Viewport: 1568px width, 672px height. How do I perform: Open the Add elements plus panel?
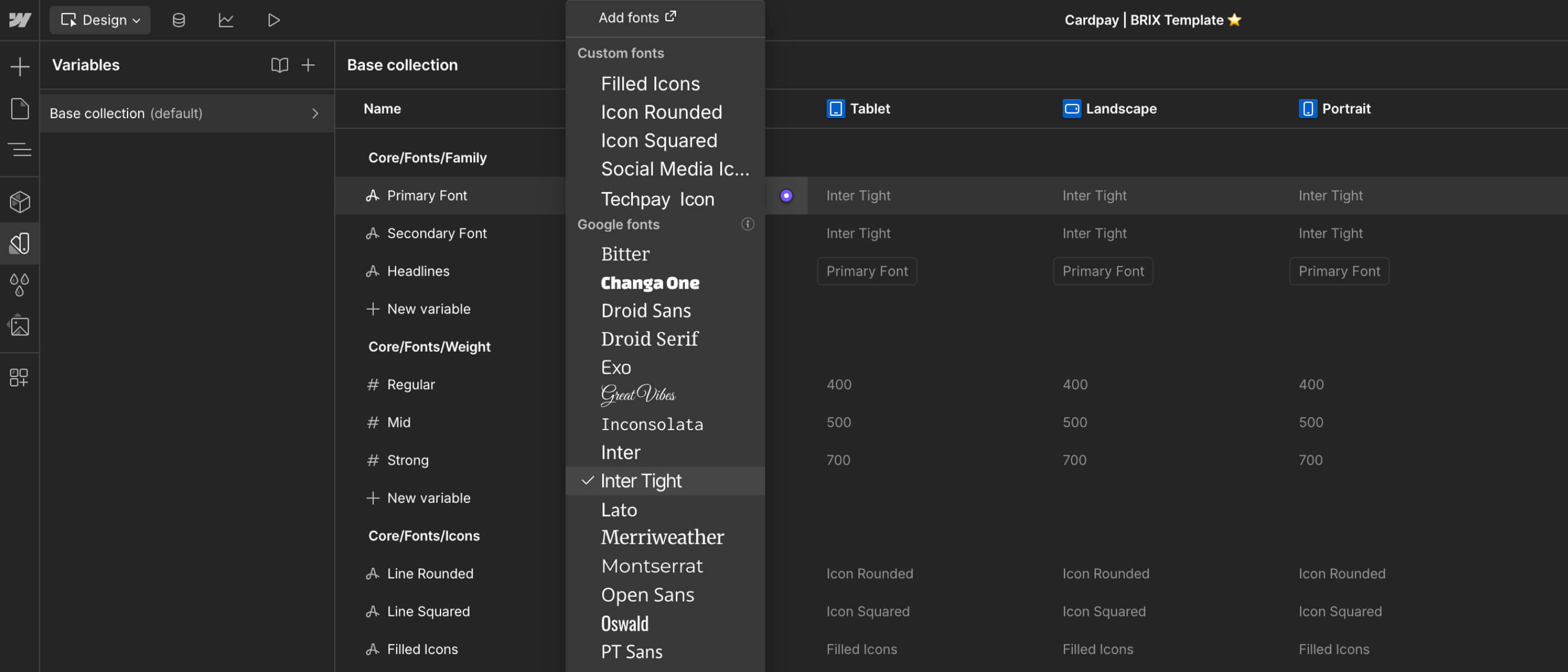click(x=20, y=66)
